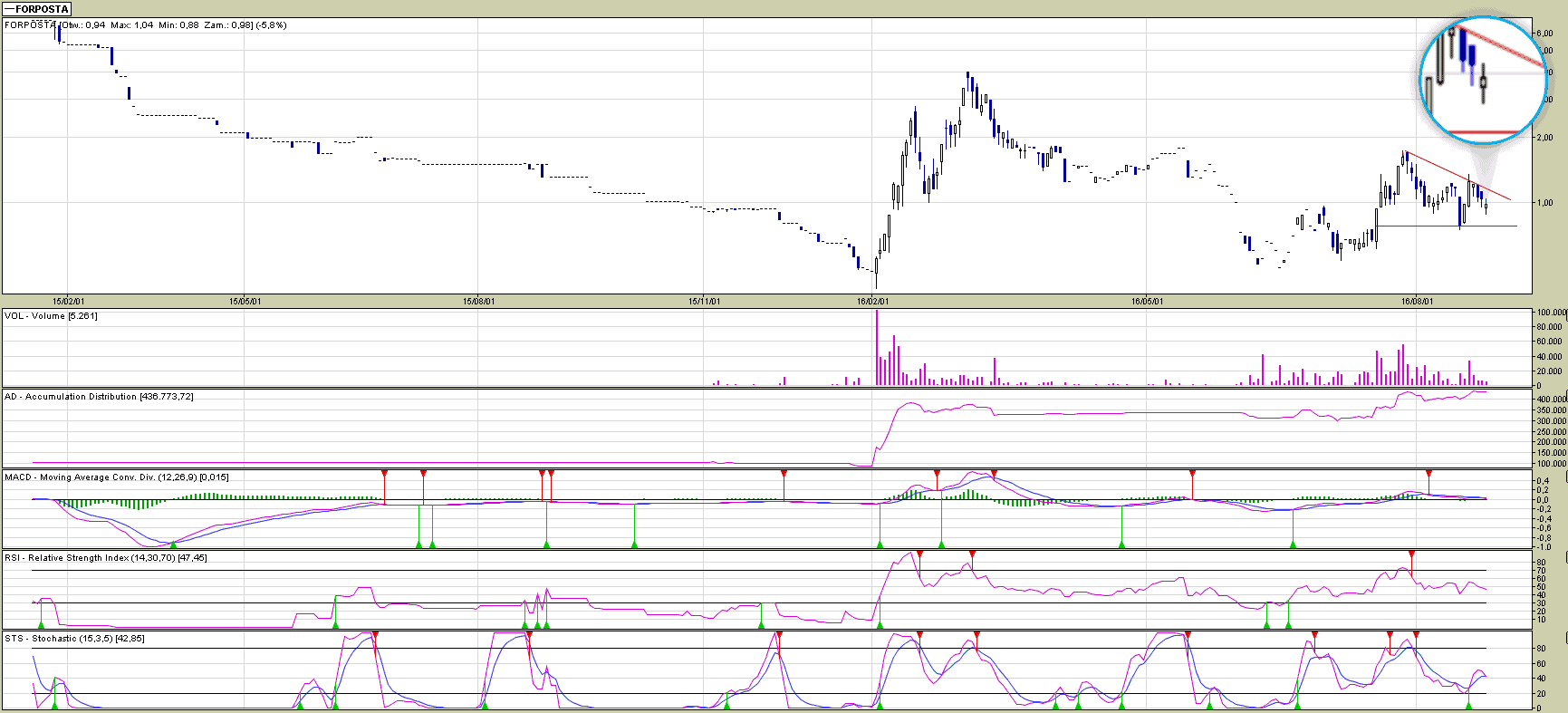Click the leftmost green marker in RSI panel
This screenshot has height=713, width=1568.
pyautogui.click(x=41, y=624)
